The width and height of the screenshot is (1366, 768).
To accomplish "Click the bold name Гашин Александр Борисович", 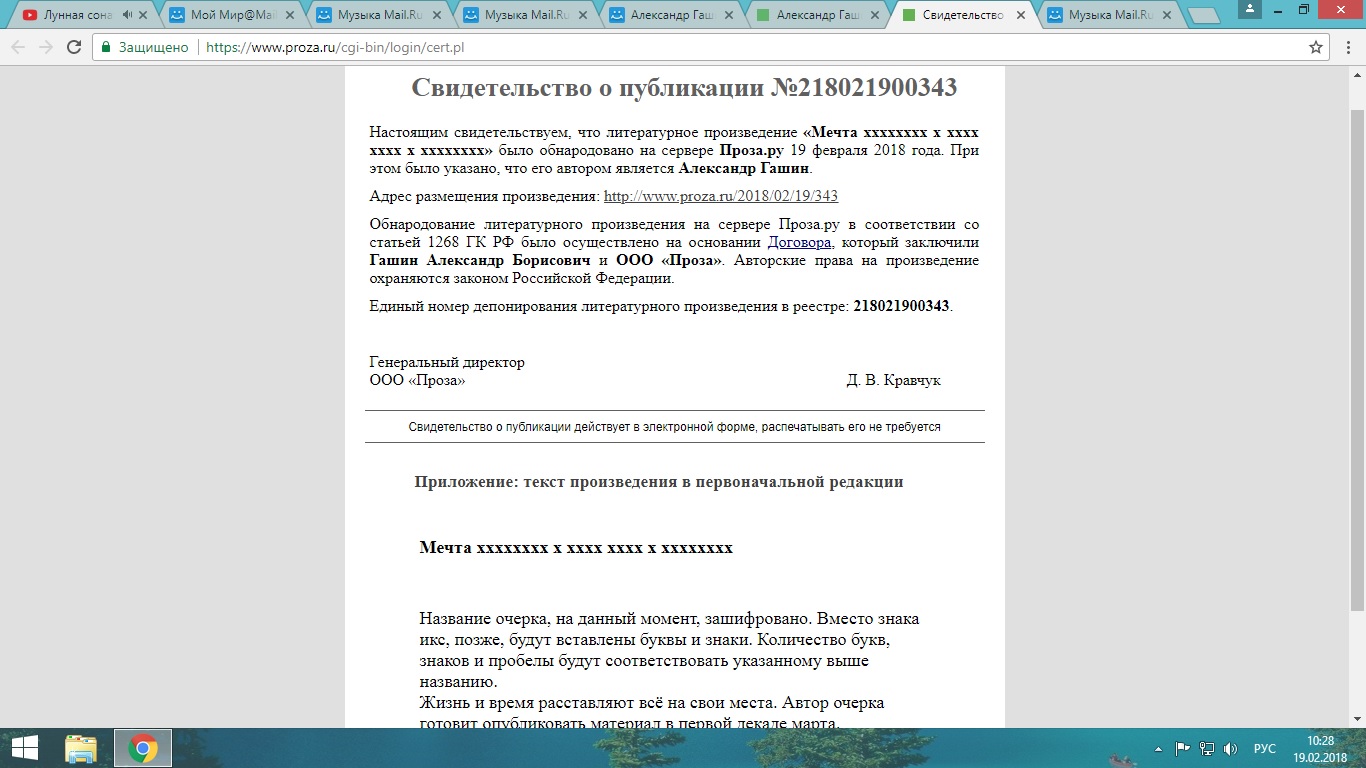I will tap(481, 260).
